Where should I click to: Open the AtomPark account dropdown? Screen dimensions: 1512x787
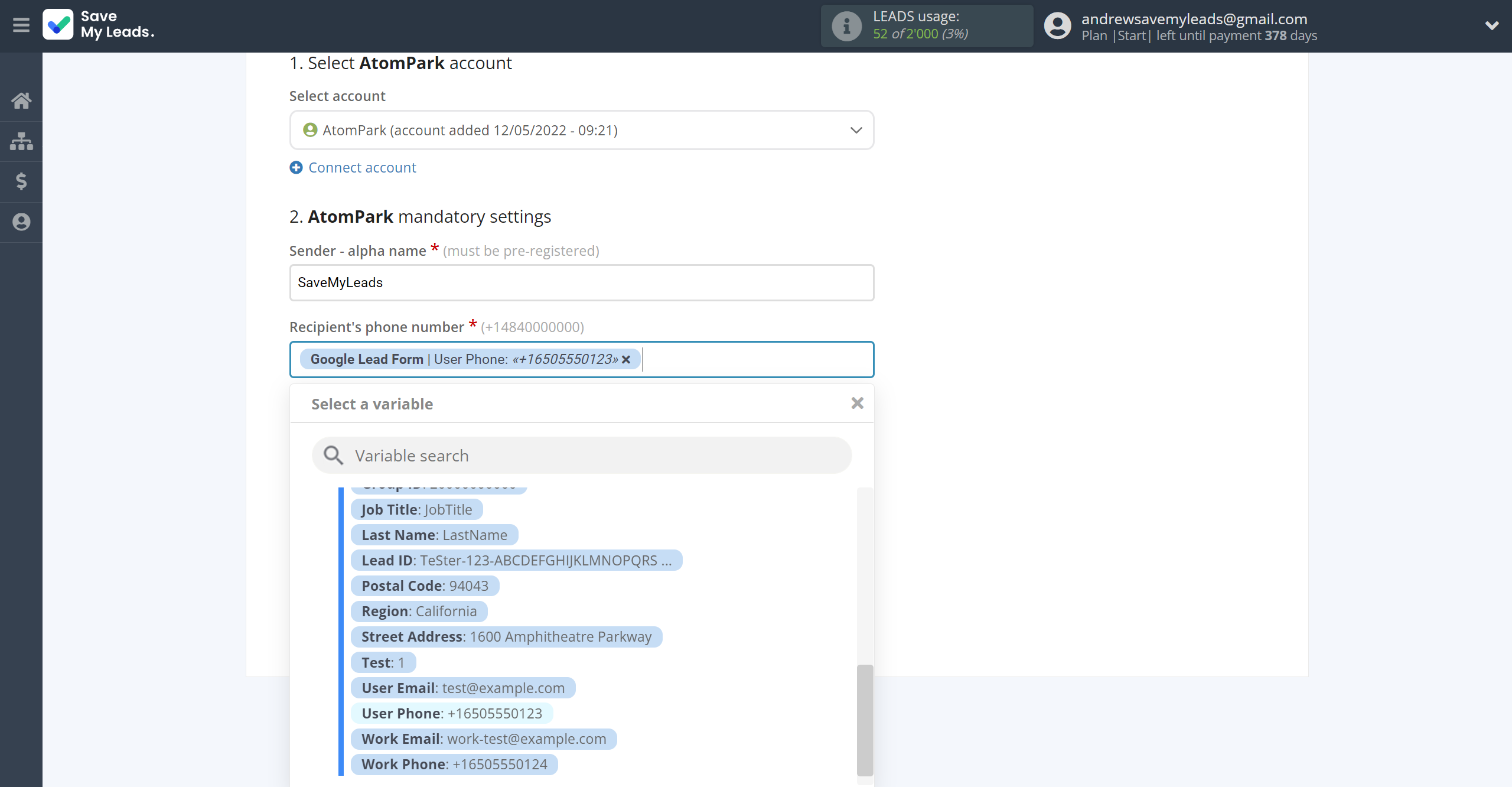pyautogui.click(x=582, y=130)
